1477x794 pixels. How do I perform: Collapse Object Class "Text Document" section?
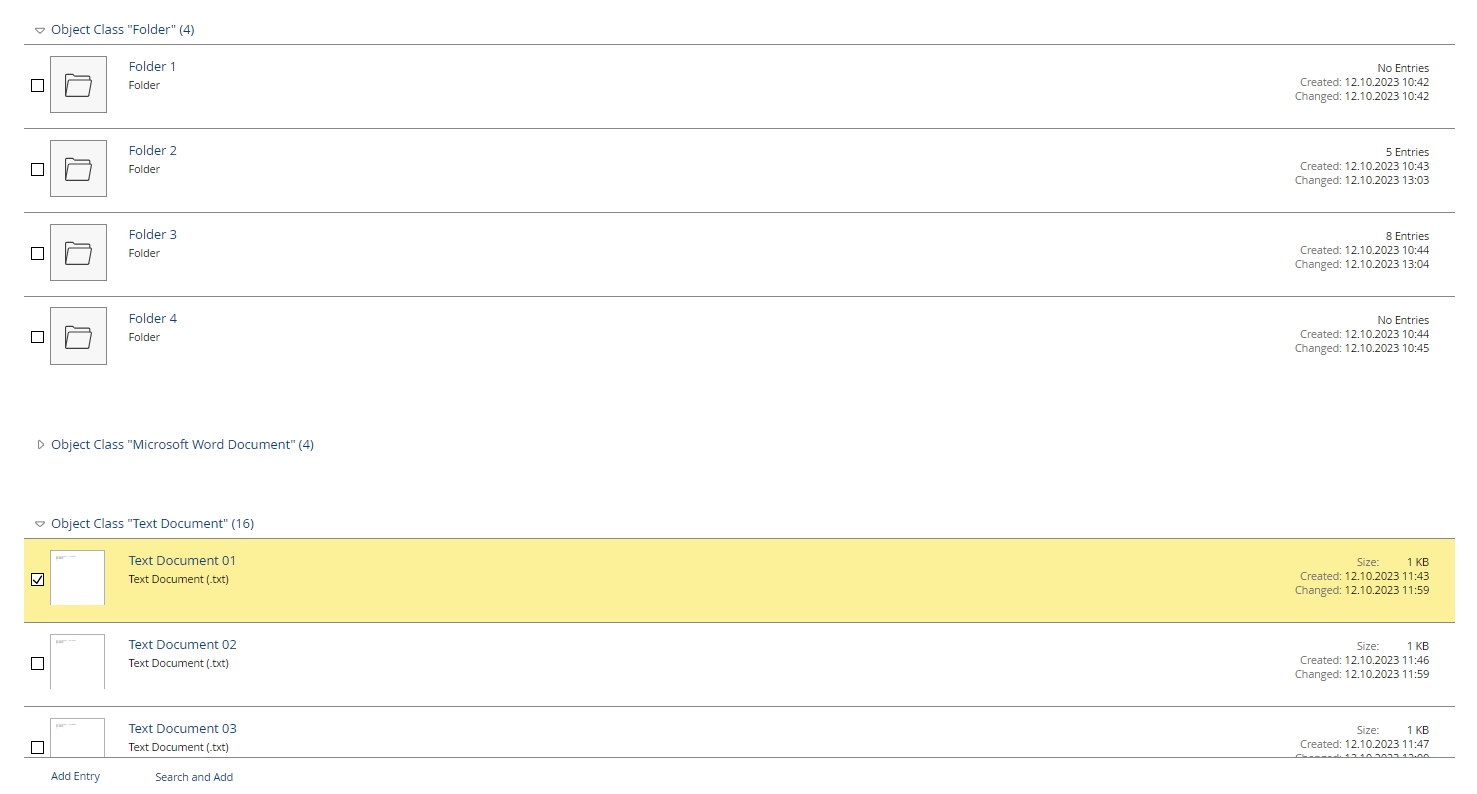(39, 523)
